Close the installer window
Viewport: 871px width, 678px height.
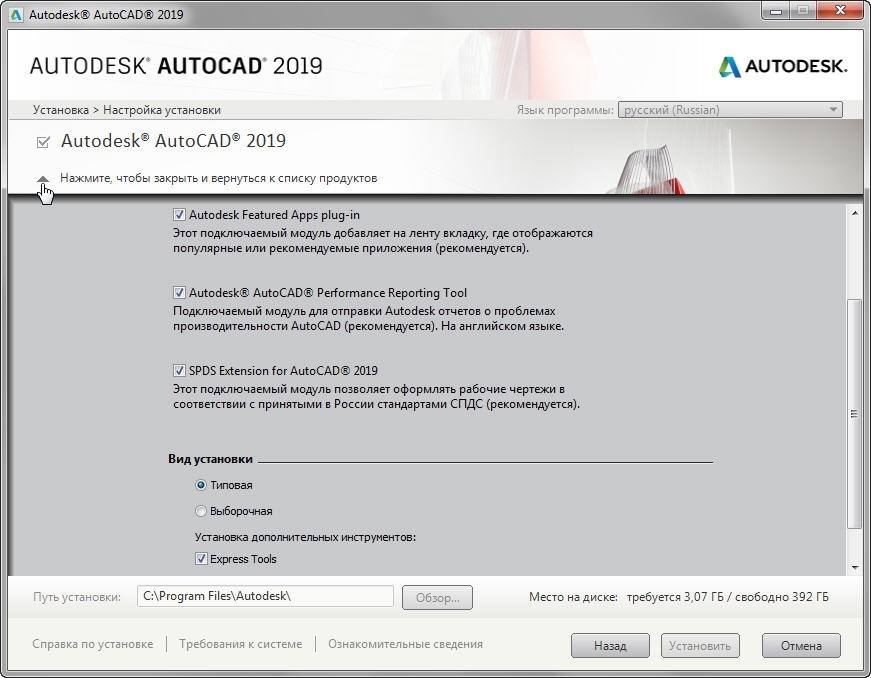pos(840,11)
